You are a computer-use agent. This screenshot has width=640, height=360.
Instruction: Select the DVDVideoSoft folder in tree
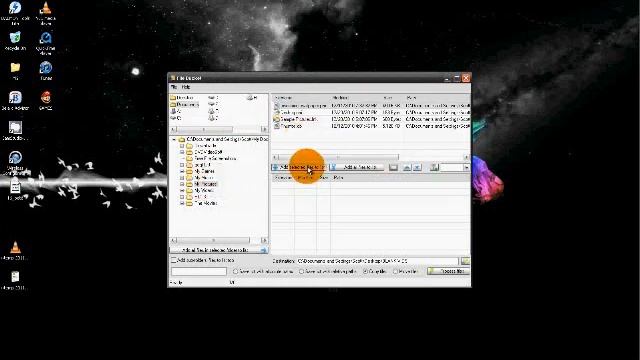[x=208, y=152]
